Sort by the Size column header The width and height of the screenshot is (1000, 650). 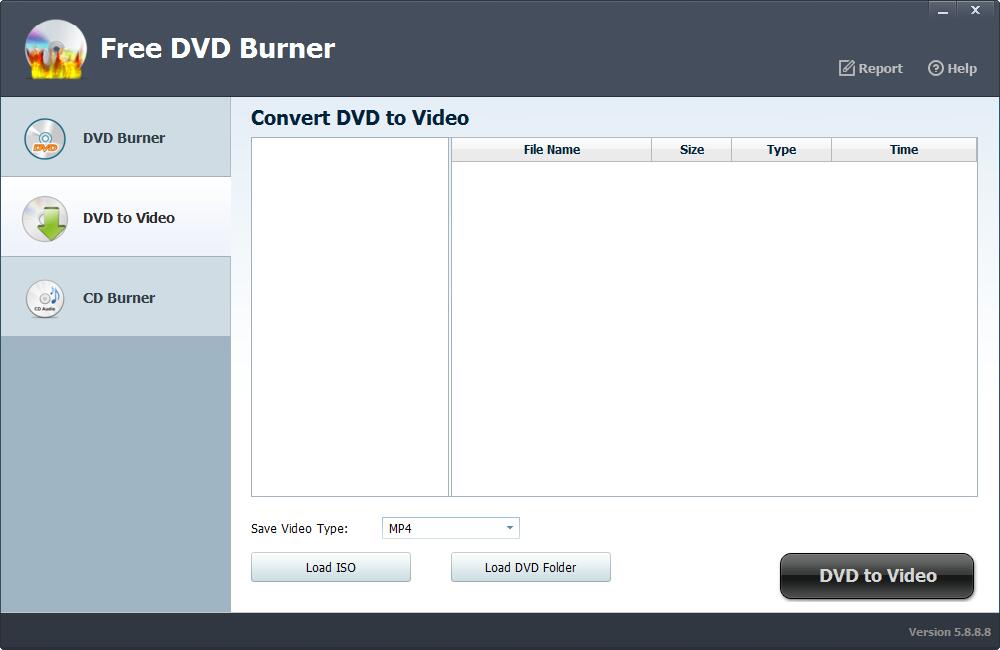tap(691, 150)
